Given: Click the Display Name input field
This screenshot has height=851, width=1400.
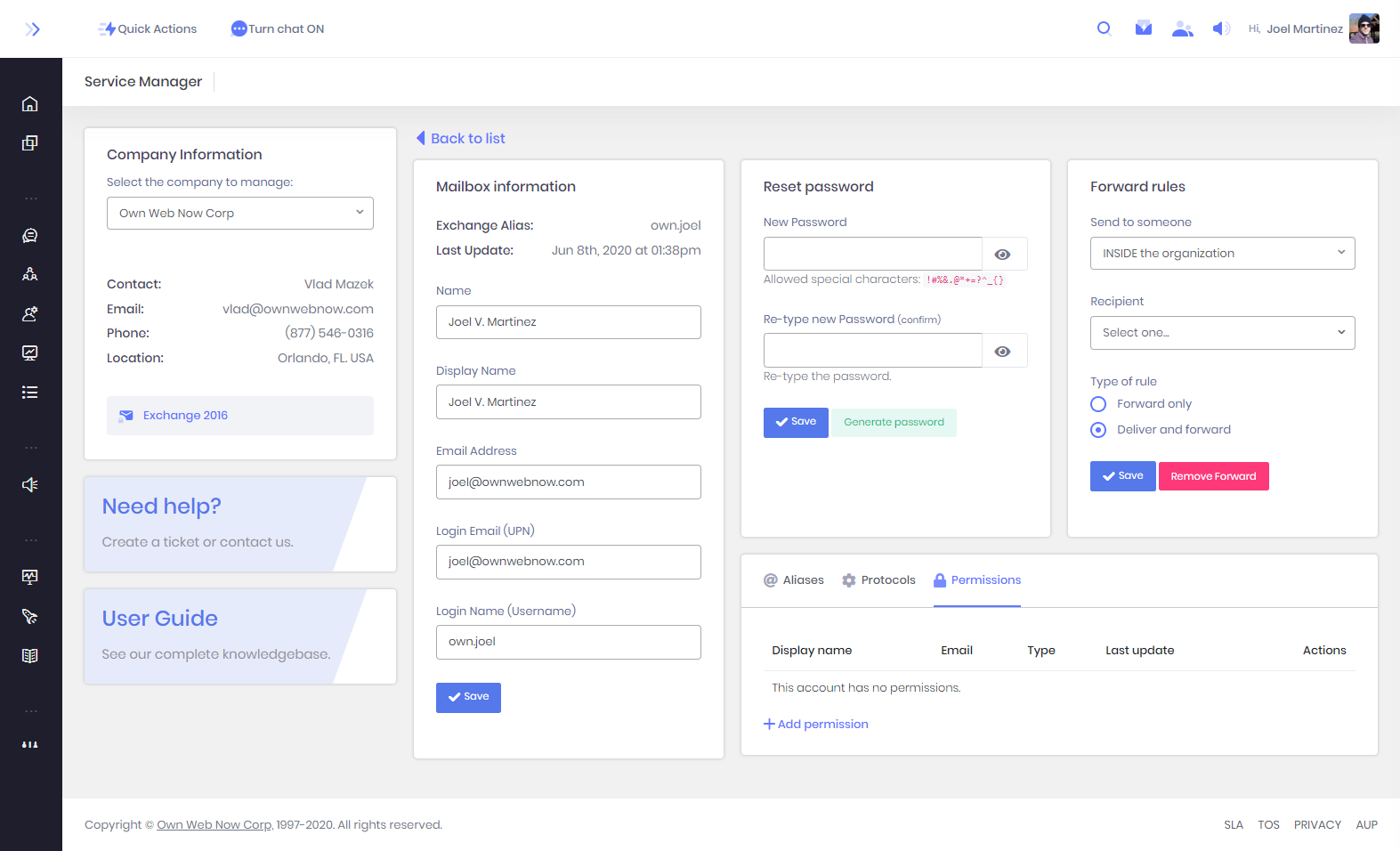Looking at the screenshot, I should pos(568,402).
